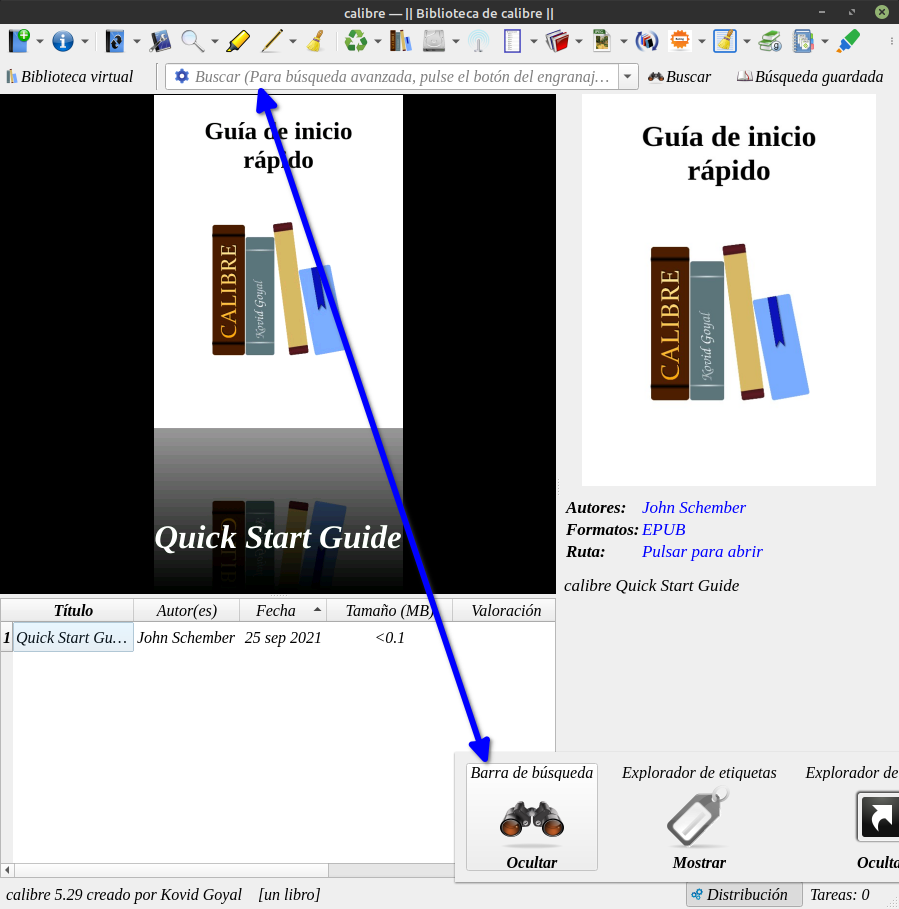Click the 25 sep 2021 date cell
The image size is (899, 909).
pyautogui.click(x=283, y=637)
